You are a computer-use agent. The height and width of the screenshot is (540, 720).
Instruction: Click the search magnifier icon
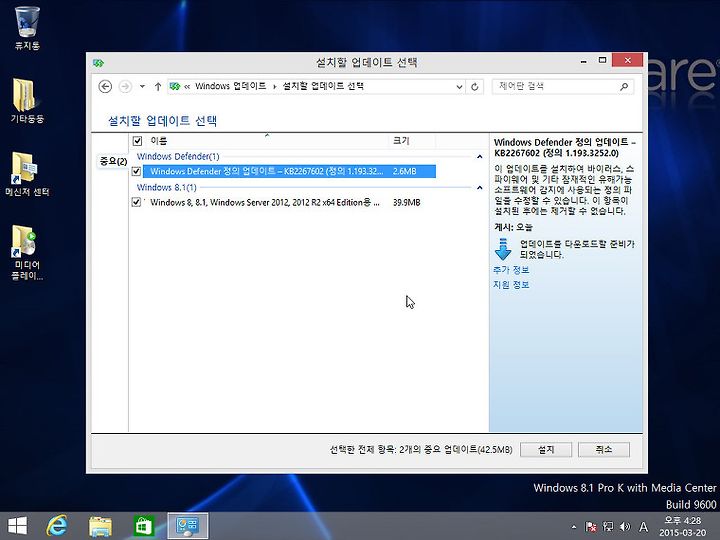[x=624, y=86]
